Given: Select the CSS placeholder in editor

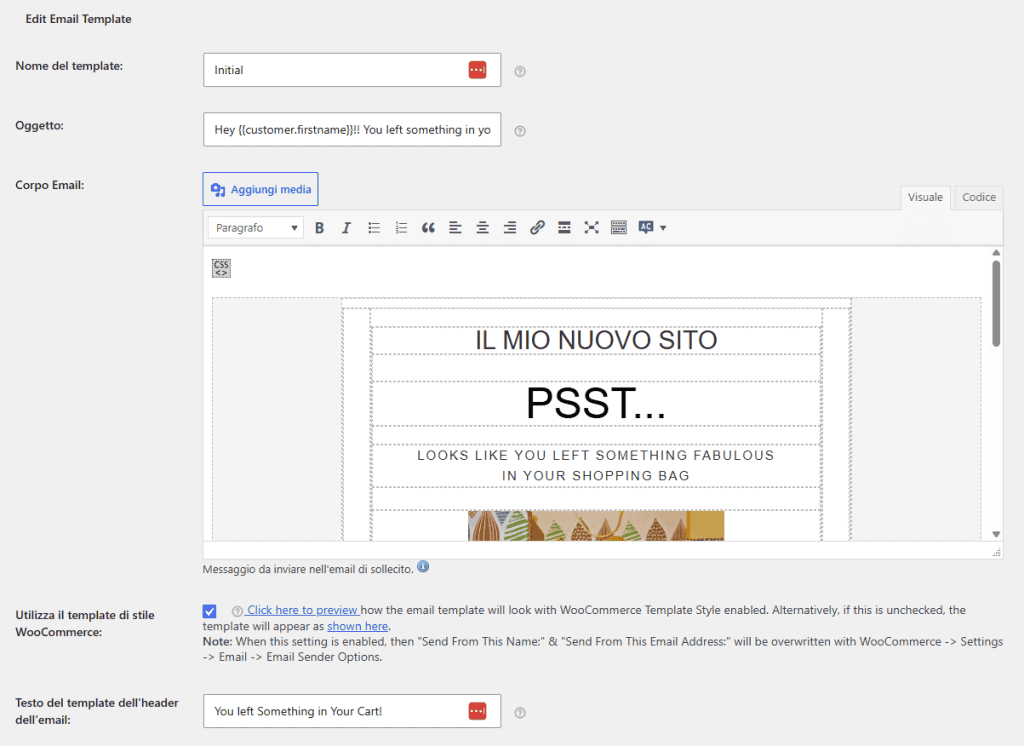Looking at the screenshot, I should point(221,268).
